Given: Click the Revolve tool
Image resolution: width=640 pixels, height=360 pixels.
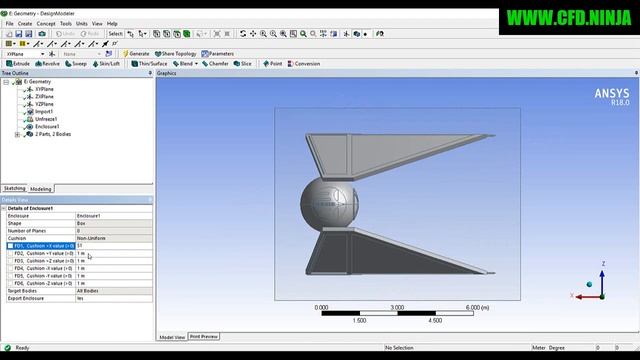Looking at the screenshot, I should [x=47, y=64].
